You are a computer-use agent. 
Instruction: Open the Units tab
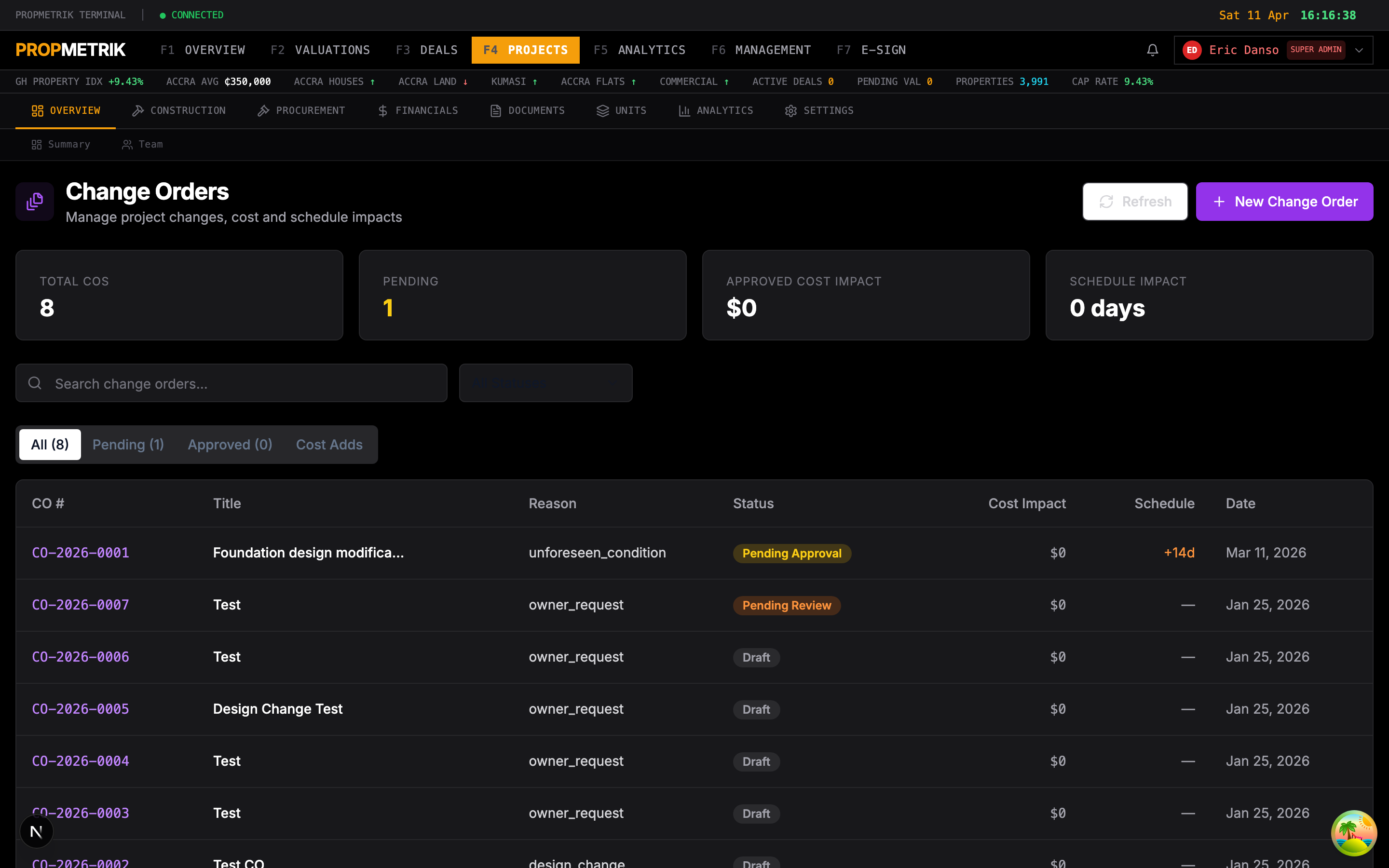(x=622, y=111)
